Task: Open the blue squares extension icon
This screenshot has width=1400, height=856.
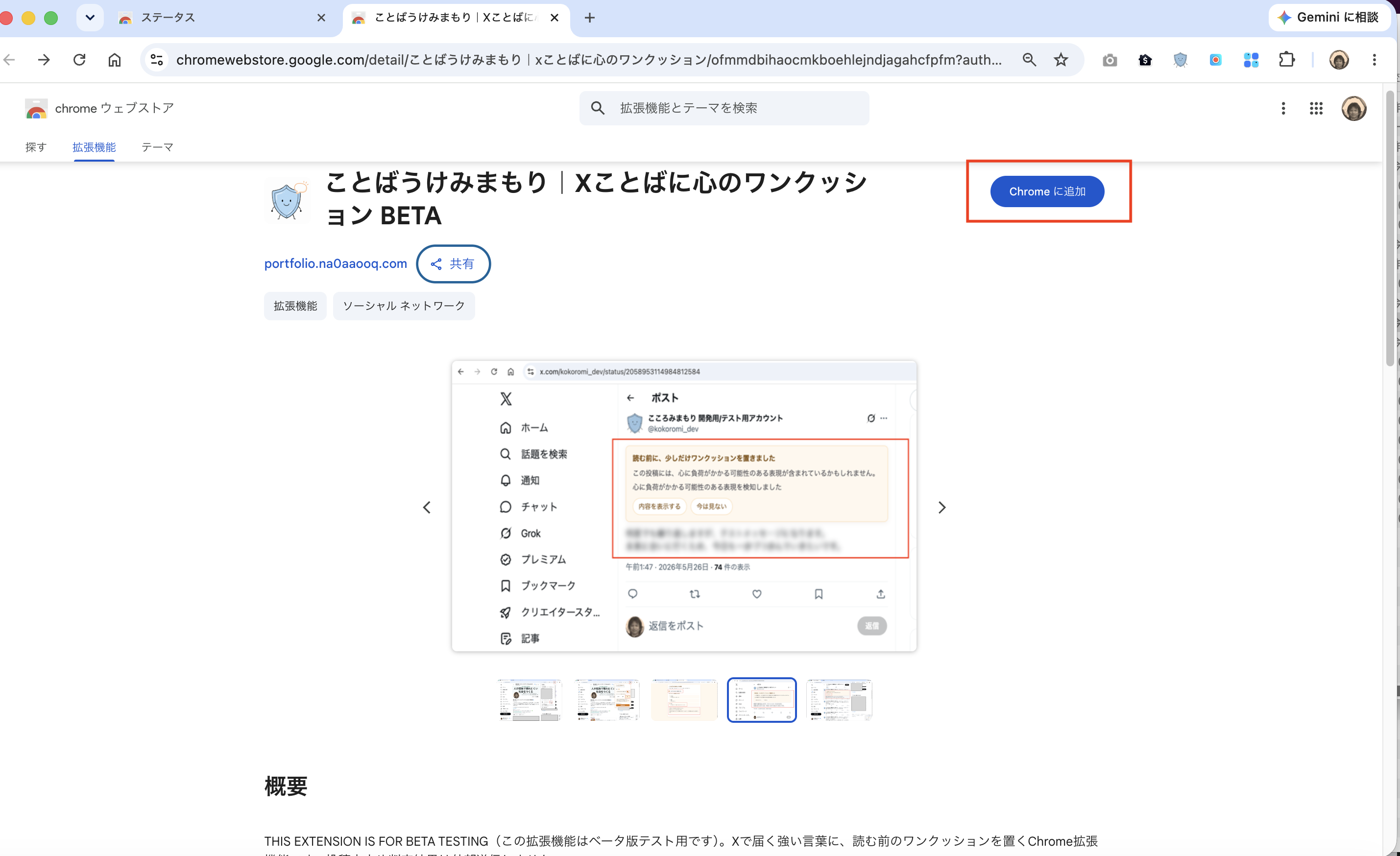Action: point(1251,60)
